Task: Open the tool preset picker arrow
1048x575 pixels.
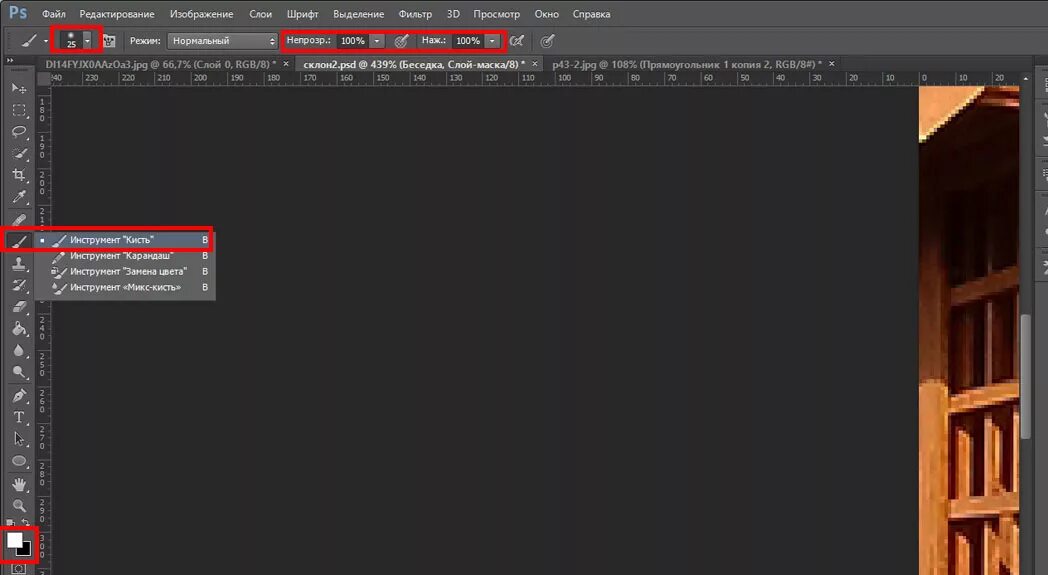Action: tap(45, 41)
